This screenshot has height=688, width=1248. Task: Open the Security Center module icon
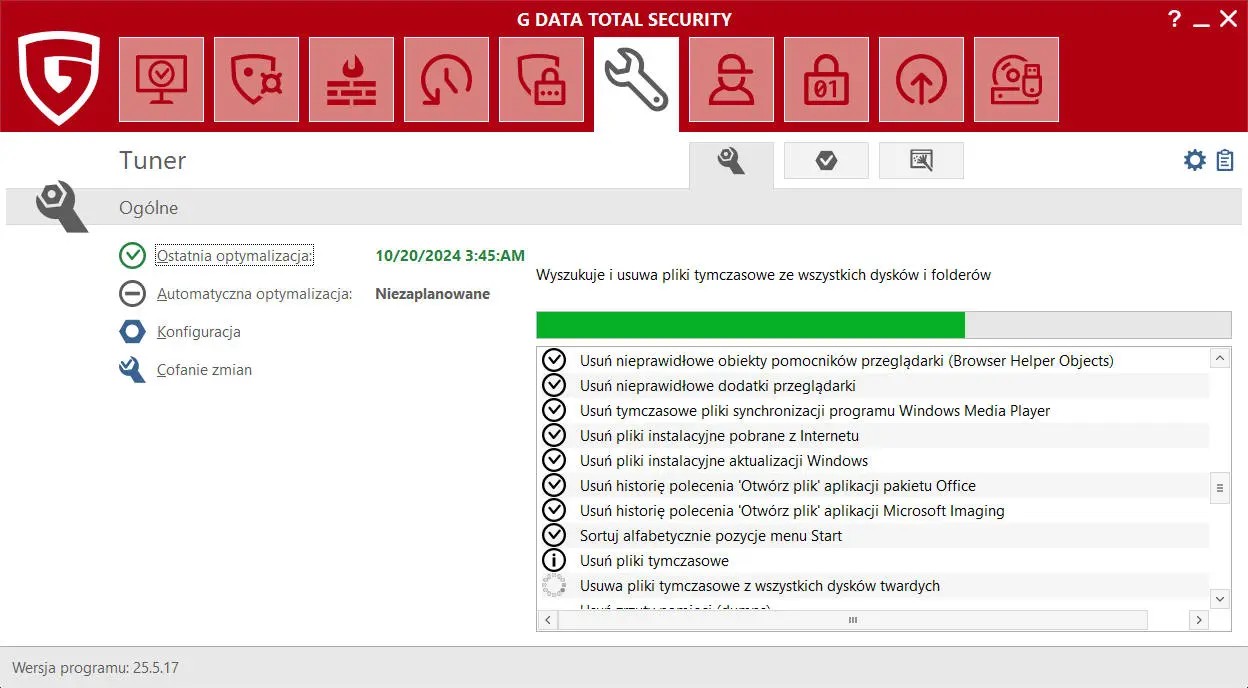pyautogui.click(x=160, y=79)
